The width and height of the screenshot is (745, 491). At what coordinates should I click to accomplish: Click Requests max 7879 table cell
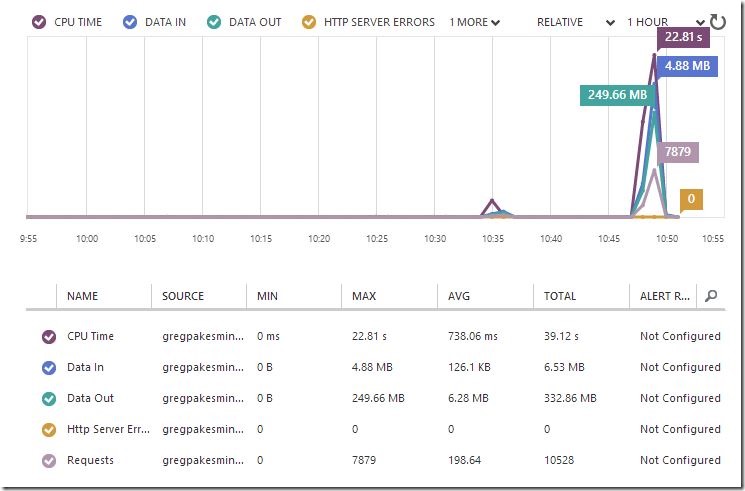[364, 460]
